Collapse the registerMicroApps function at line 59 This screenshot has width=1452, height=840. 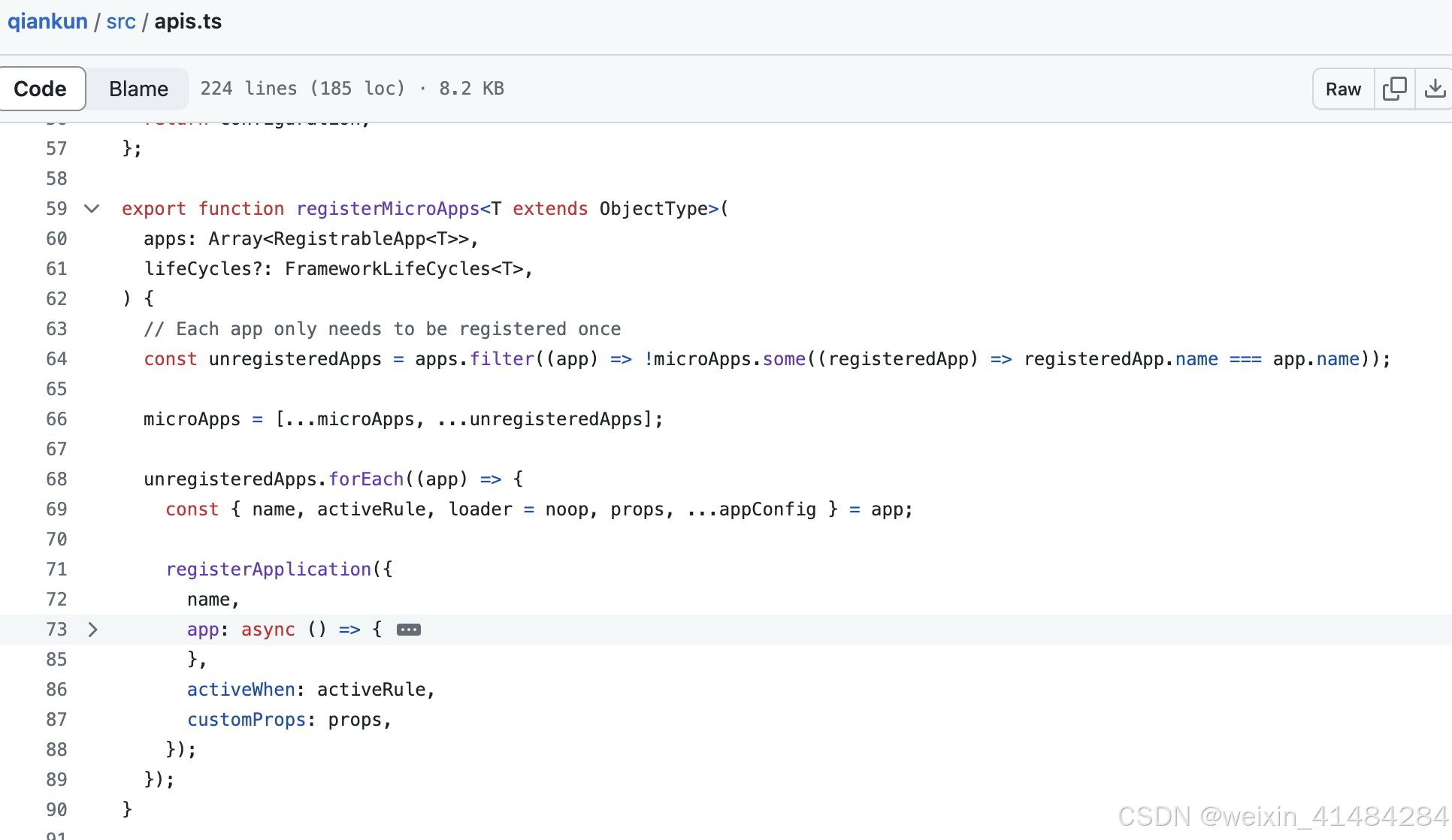click(x=92, y=209)
